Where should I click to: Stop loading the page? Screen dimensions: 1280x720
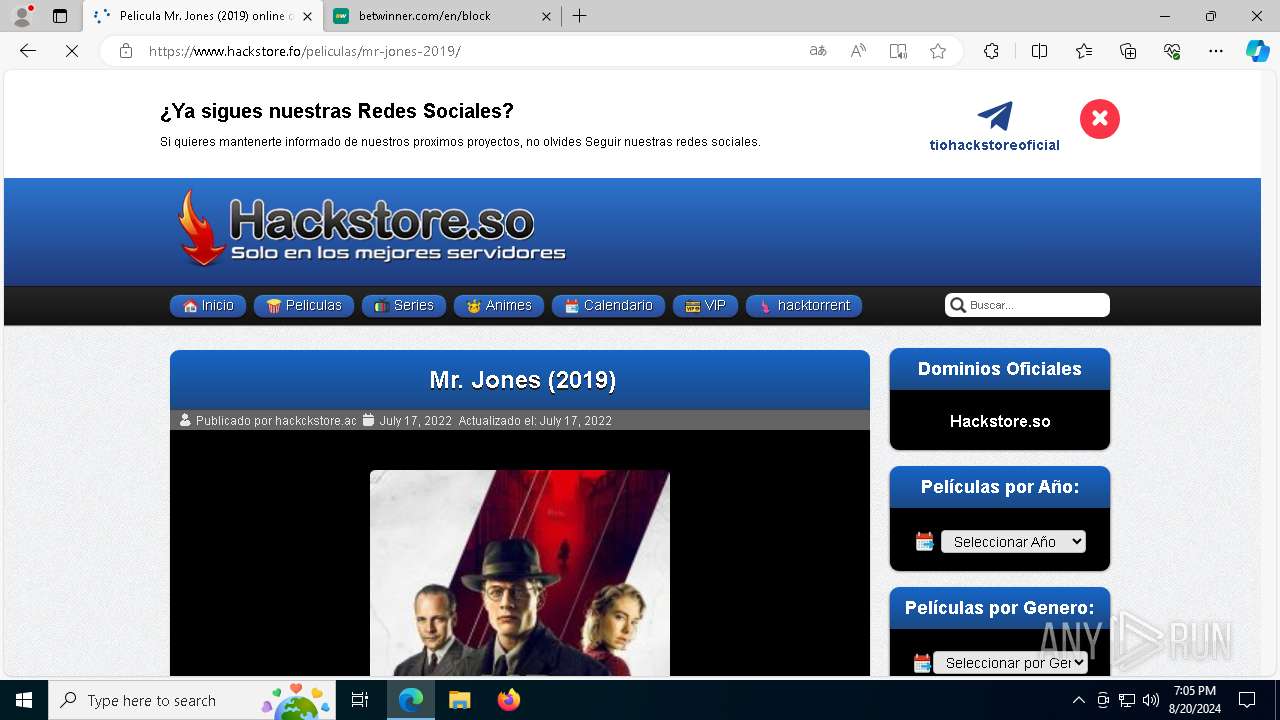tap(72, 51)
